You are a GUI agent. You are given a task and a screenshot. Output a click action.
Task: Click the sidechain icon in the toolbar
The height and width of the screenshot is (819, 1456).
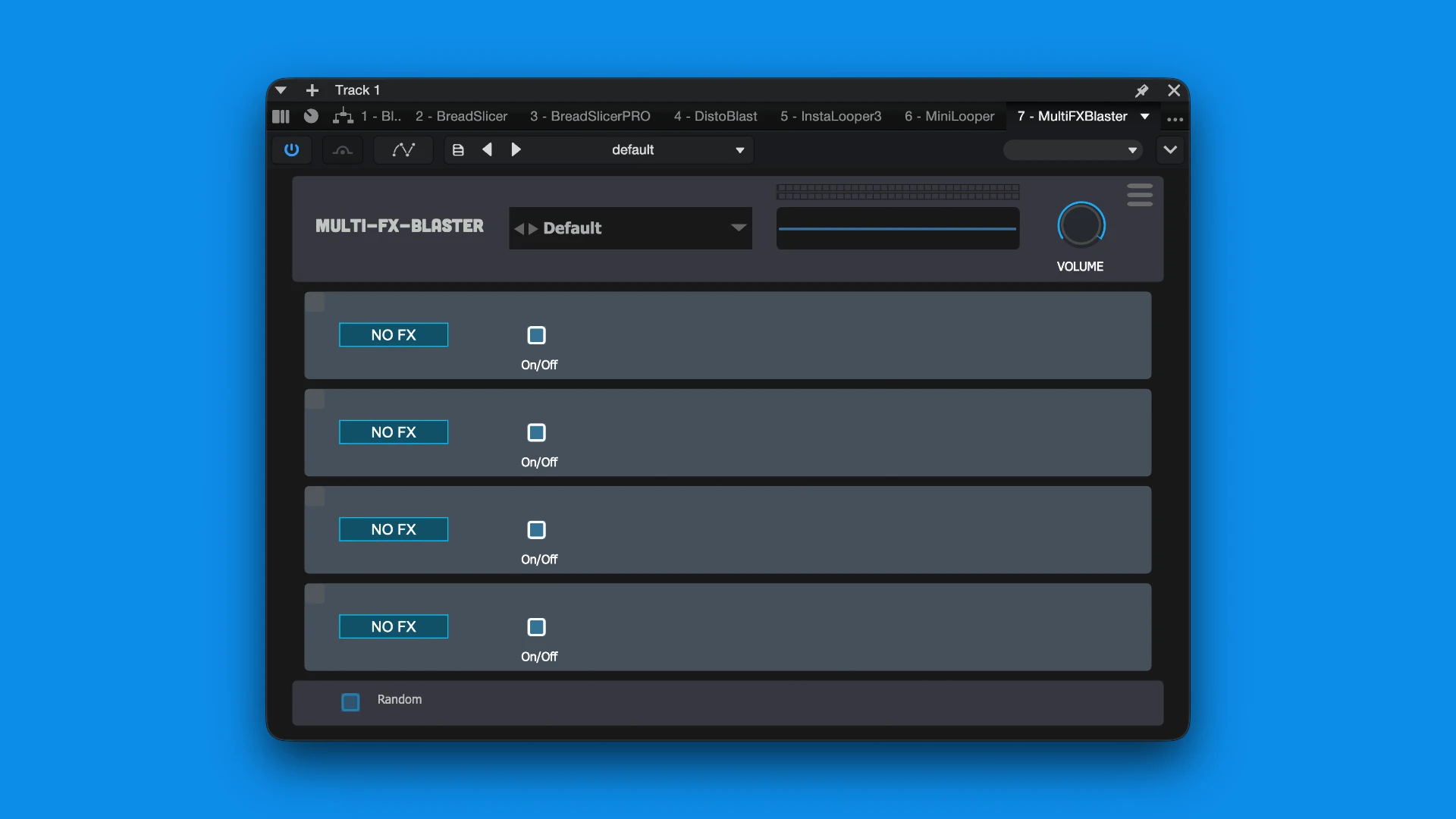click(x=343, y=150)
